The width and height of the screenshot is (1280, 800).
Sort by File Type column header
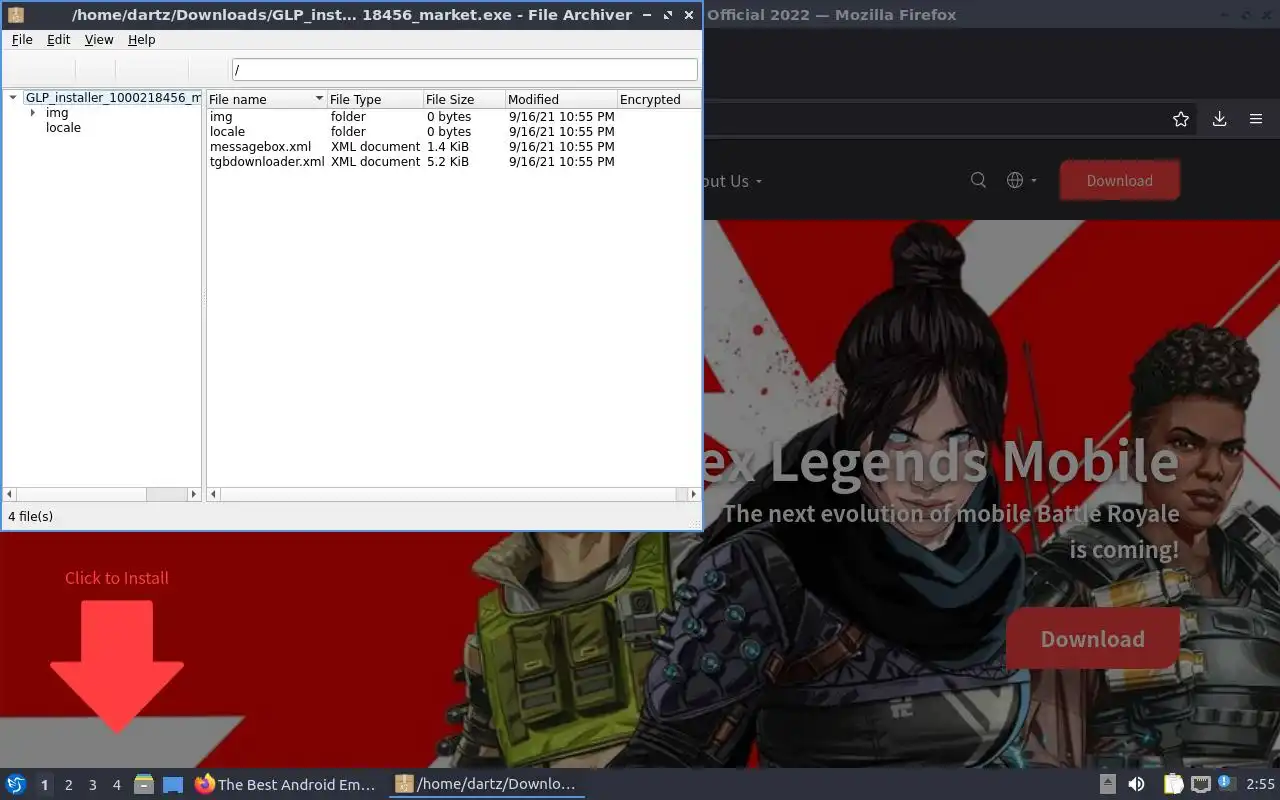374,99
